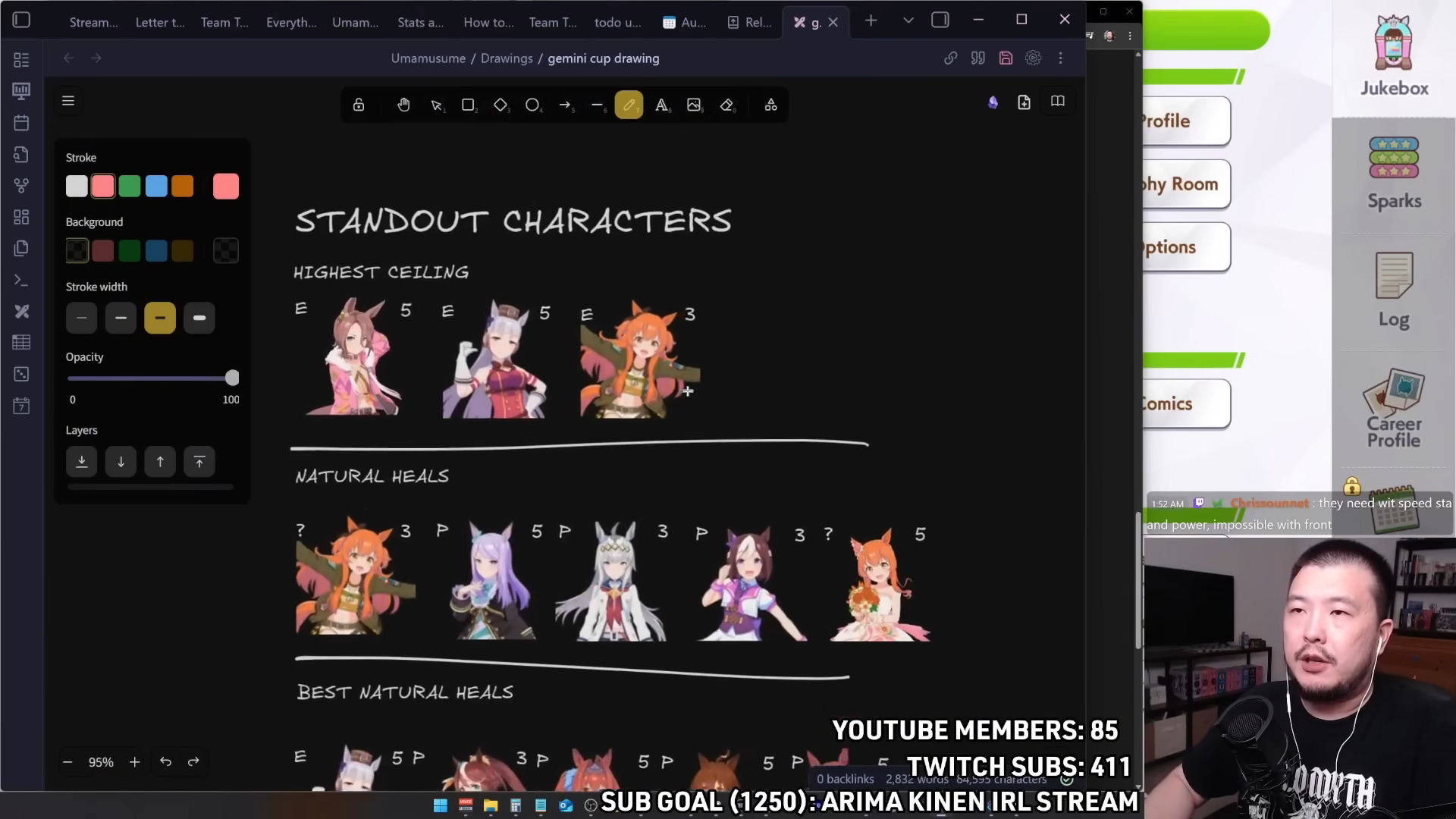Image resolution: width=1456 pixels, height=819 pixels.
Task: Pick the green stroke color swatch
Action: point(130,187)
